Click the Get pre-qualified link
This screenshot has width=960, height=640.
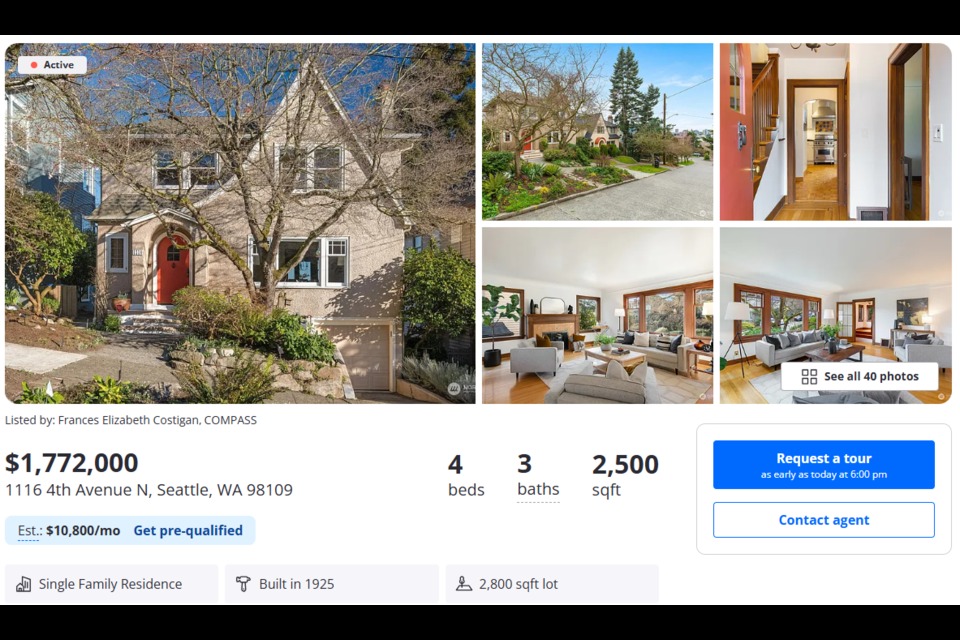click(188, 530)
